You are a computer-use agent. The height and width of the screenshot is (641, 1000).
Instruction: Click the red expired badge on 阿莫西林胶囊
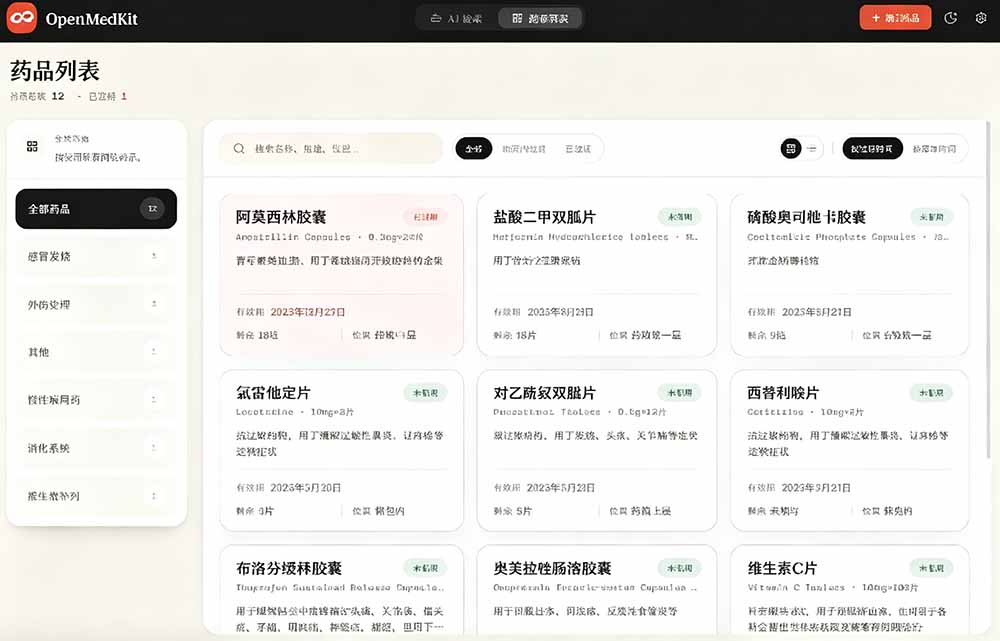[425, 217]
